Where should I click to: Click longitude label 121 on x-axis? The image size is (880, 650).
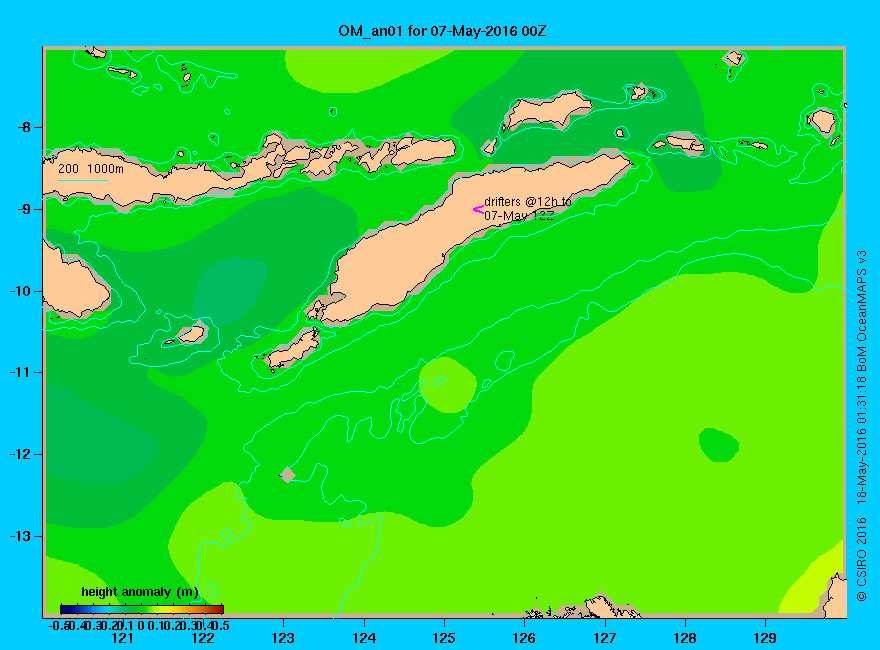pos(122,638)
